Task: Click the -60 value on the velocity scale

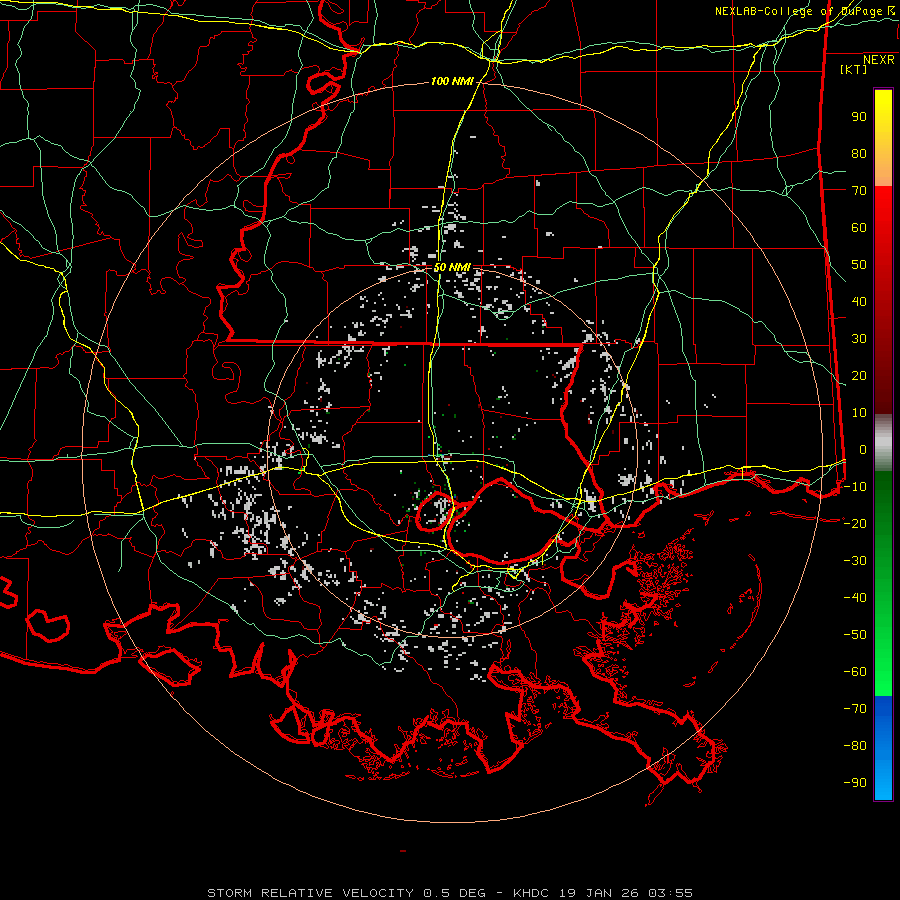Action: click(855, 672)
